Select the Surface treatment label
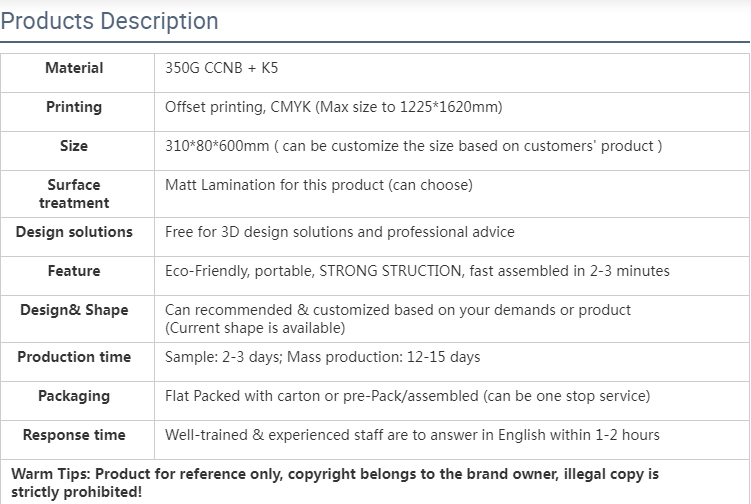The width and height of the screenshot is (751, 504). 74,194
